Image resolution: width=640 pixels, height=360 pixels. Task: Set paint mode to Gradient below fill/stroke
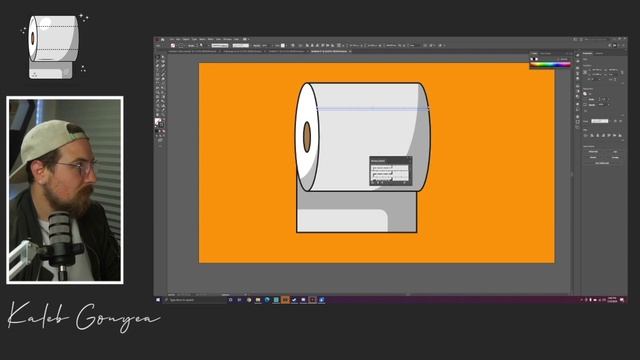click(160, 131)
